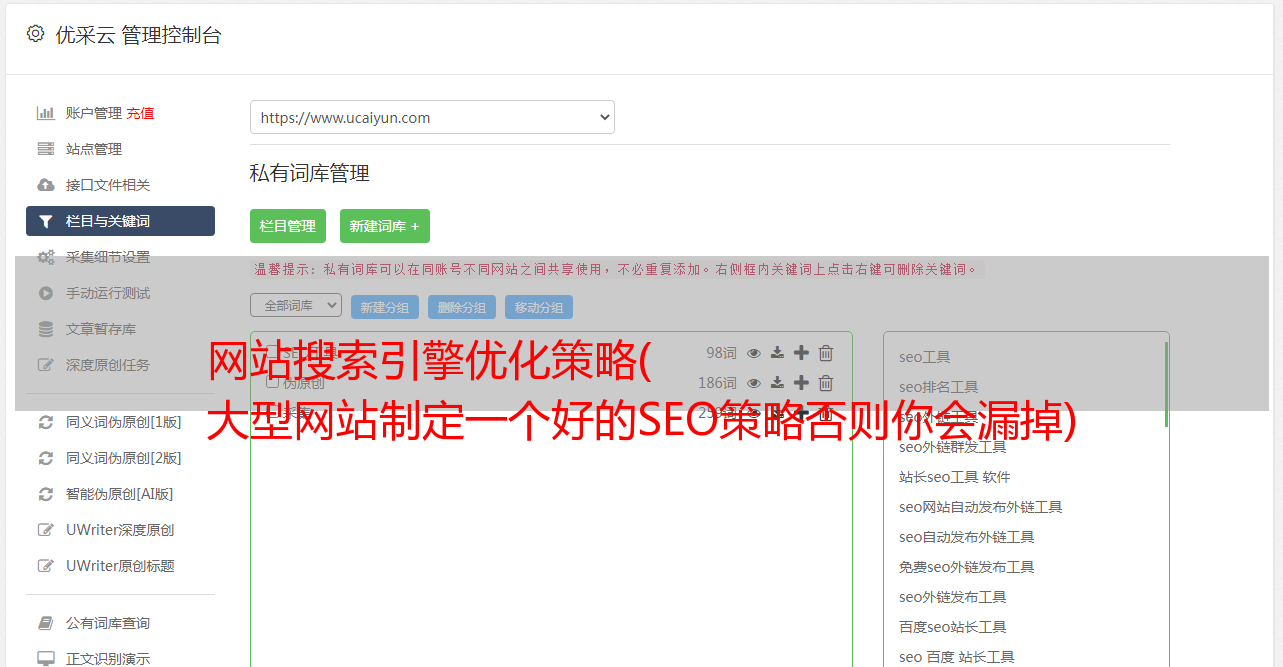Click the 移动分组 button
Image resolution: width=1283 pixels, height=667 pixels.
click(539, 307)
